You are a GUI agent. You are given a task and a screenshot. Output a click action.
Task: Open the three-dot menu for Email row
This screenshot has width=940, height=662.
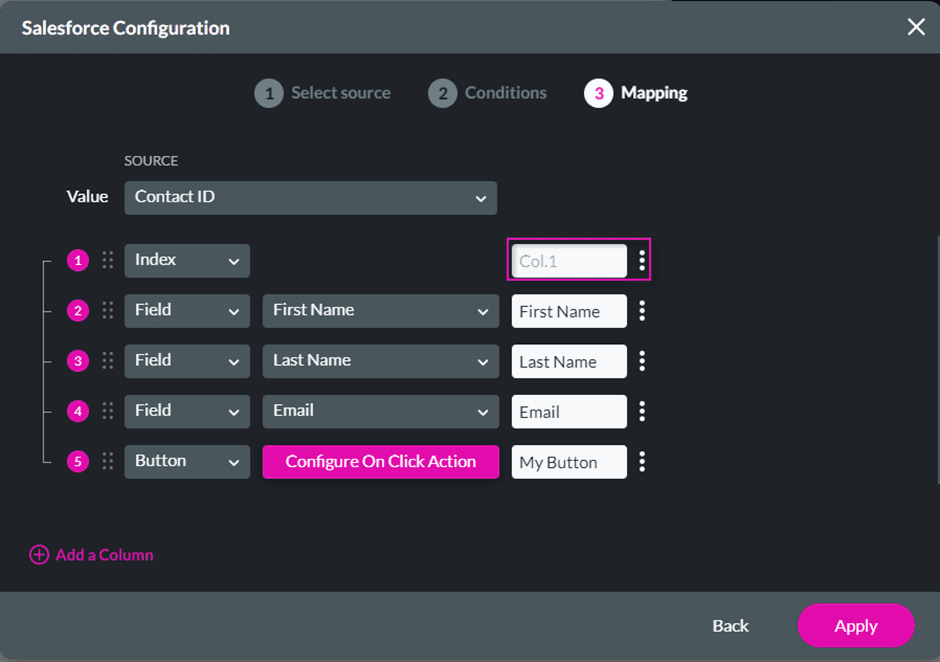tap(642, 411)
